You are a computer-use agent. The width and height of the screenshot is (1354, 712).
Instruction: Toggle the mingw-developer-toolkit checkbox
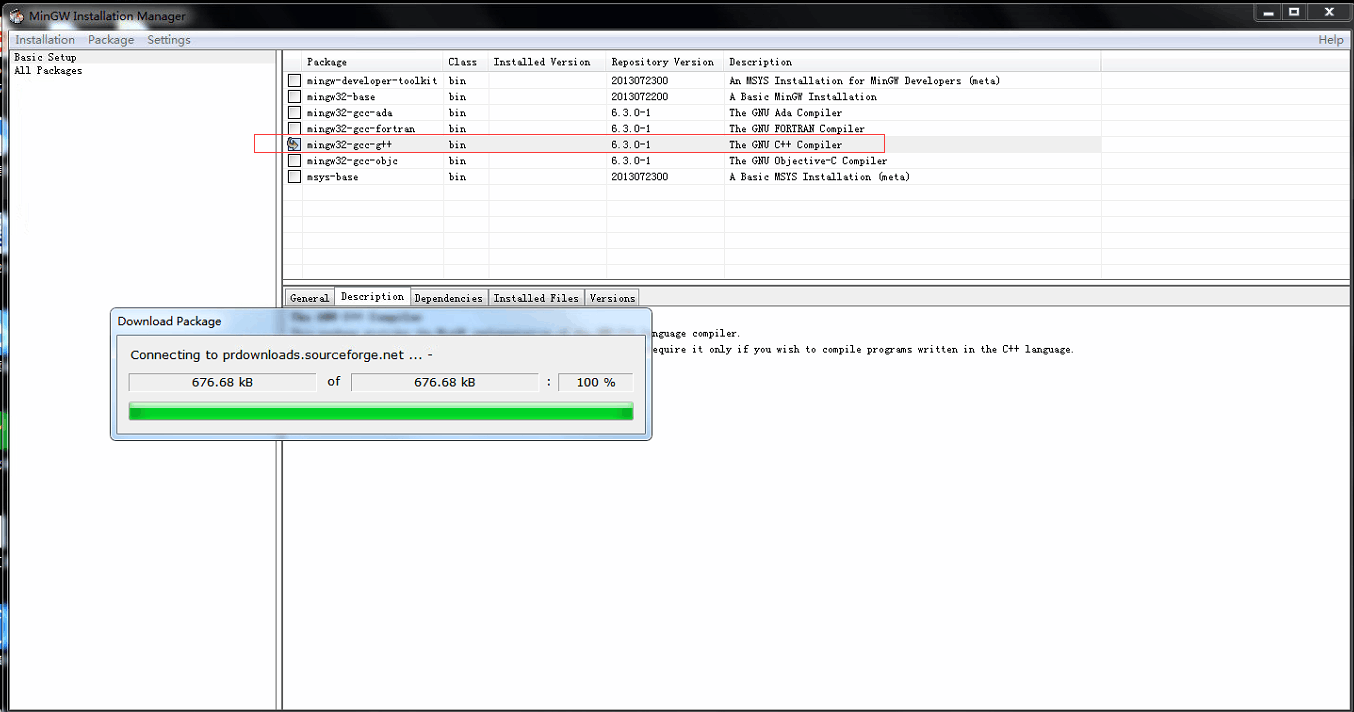click(294, 81)
